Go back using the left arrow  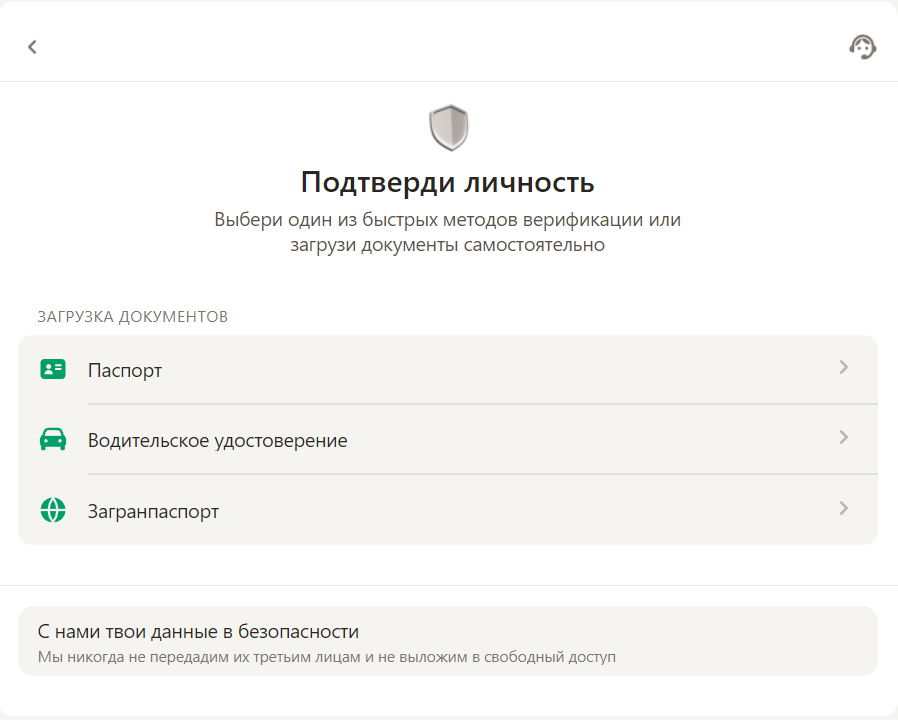(x=32, y=47)
